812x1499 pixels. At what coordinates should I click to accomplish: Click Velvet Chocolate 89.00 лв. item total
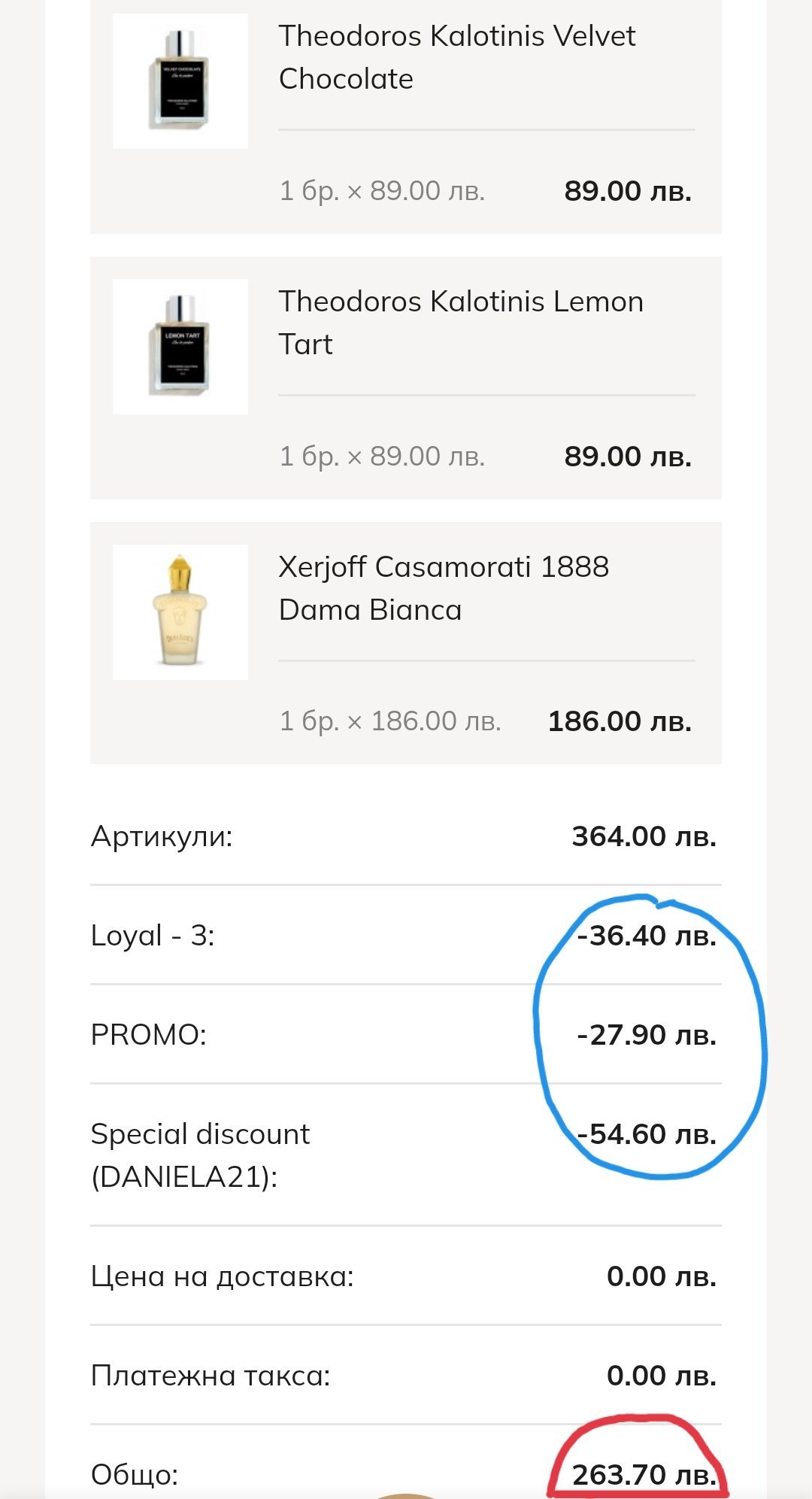(628, 191)
